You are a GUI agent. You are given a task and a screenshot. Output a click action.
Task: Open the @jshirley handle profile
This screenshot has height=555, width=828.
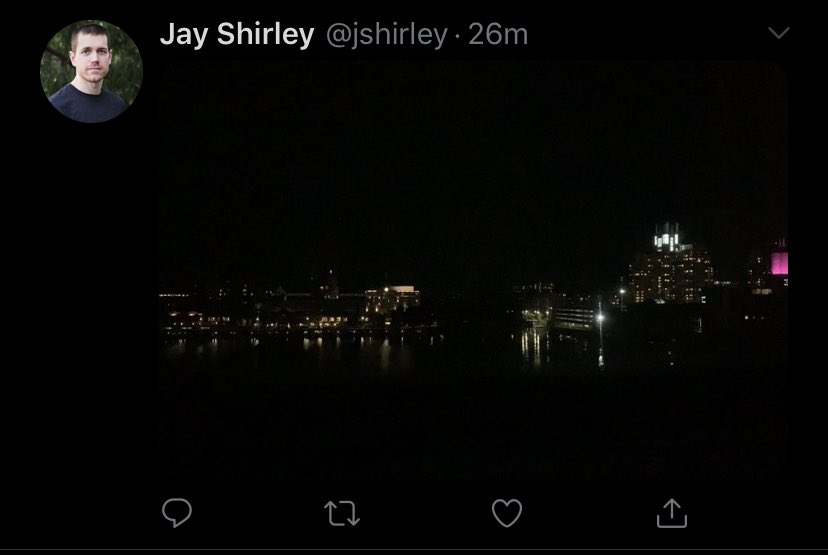(x=387, y=35)
